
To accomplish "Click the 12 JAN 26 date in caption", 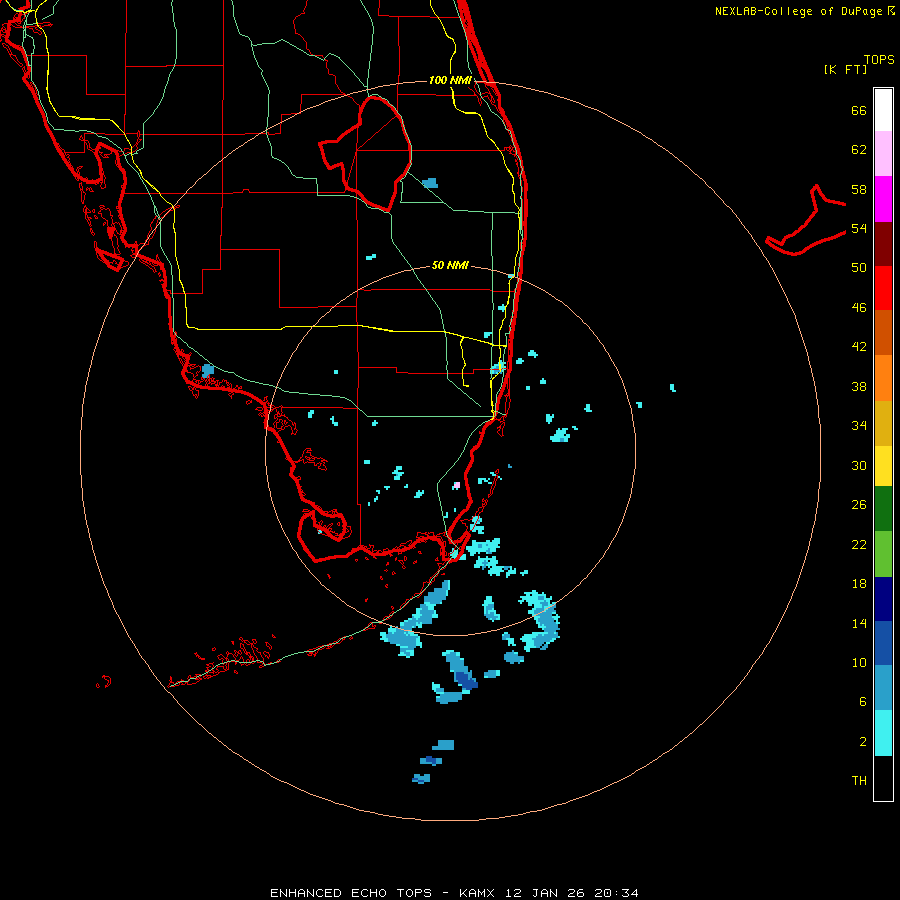I will [x=545, y=893].
